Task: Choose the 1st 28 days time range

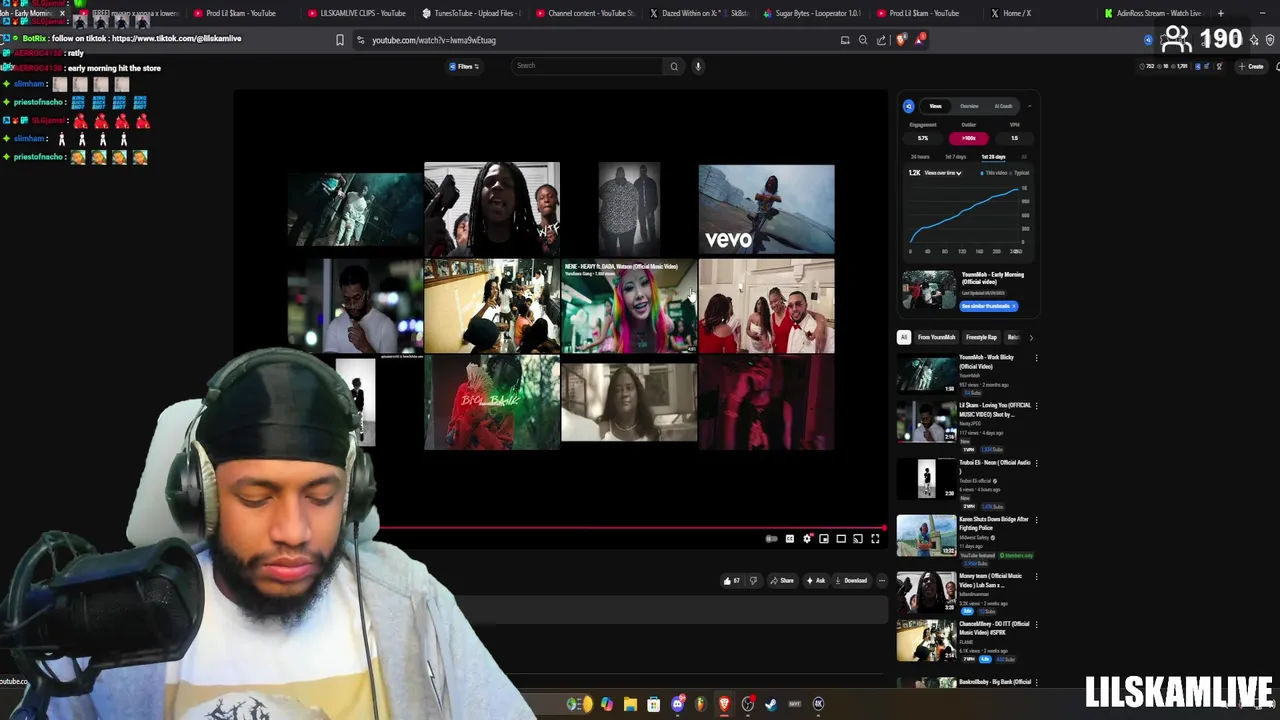Action: coord(993,157)
